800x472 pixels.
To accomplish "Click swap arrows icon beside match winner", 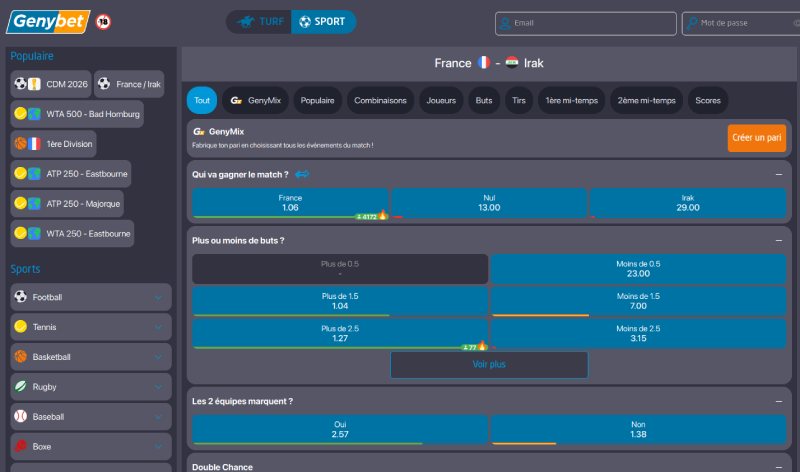I will 302,175.
